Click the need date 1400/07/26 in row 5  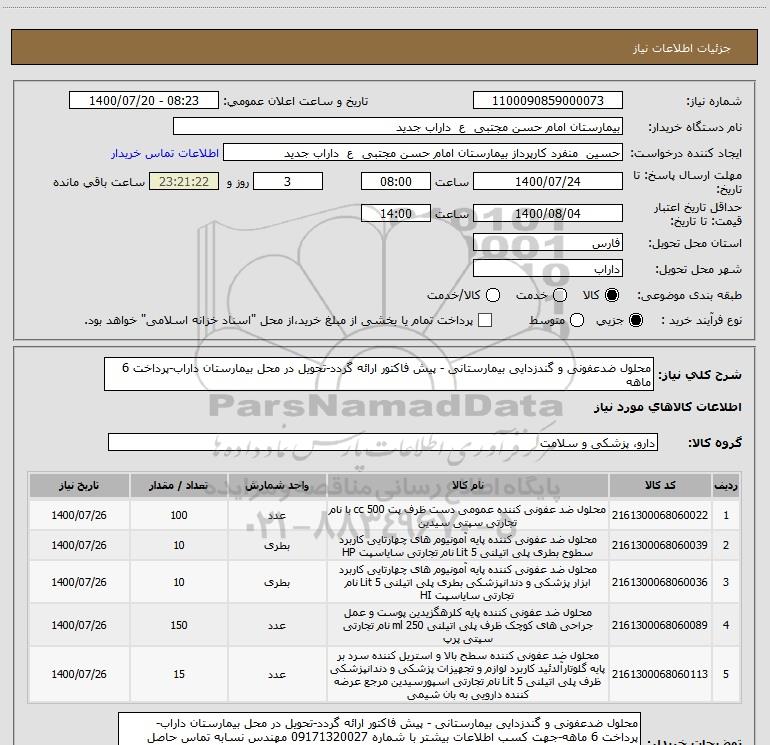click(x=79, y=674)
